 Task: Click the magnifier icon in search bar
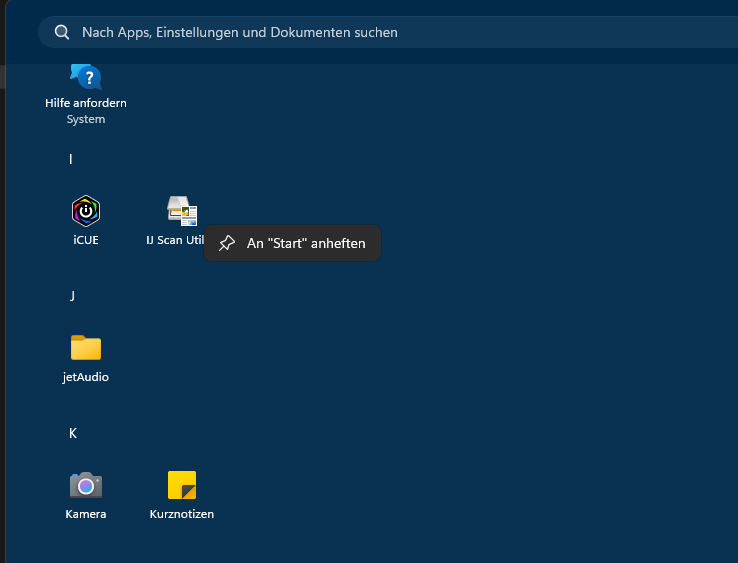(x=62, y=32)
